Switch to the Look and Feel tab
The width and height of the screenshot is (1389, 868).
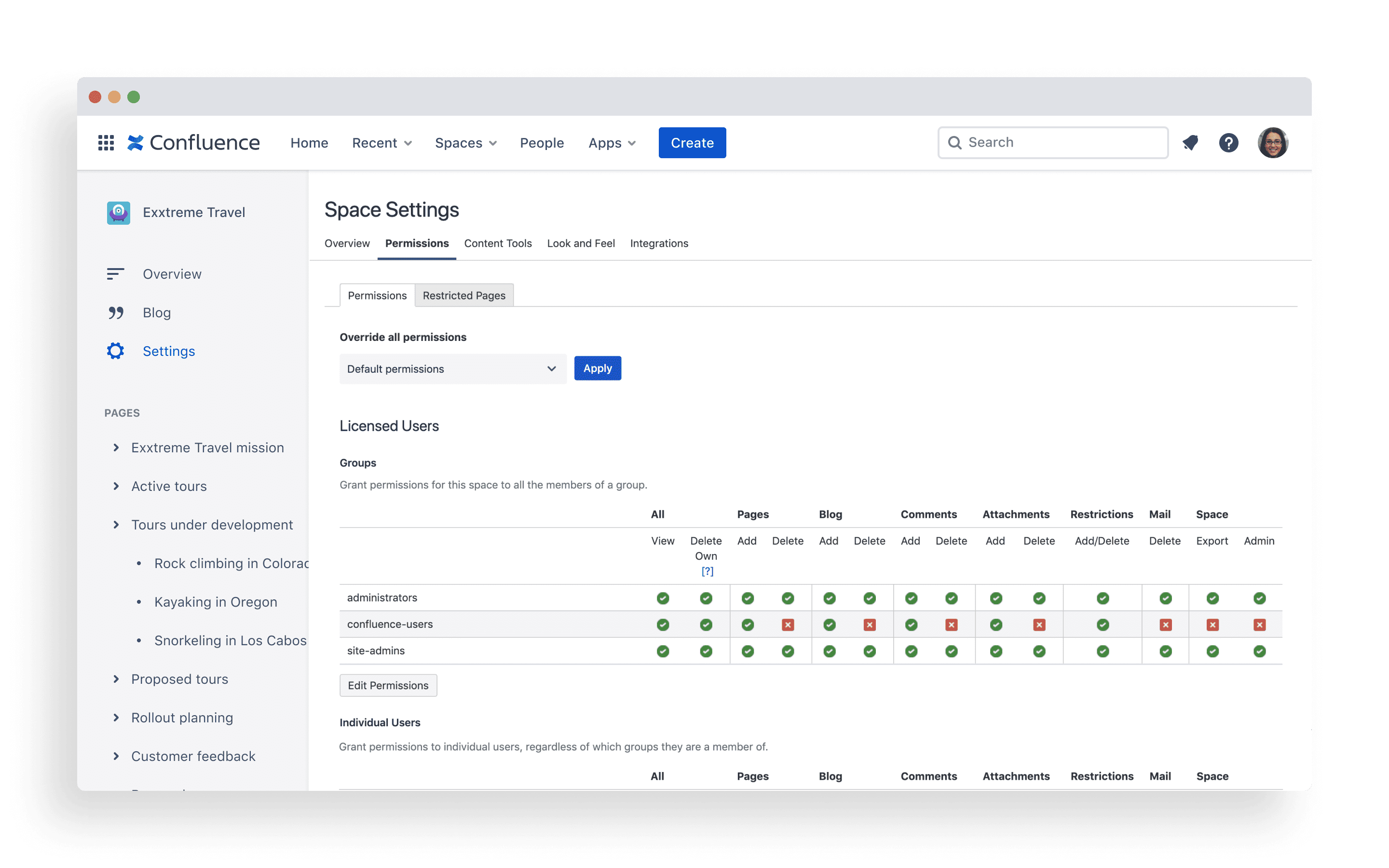[580, 243]
